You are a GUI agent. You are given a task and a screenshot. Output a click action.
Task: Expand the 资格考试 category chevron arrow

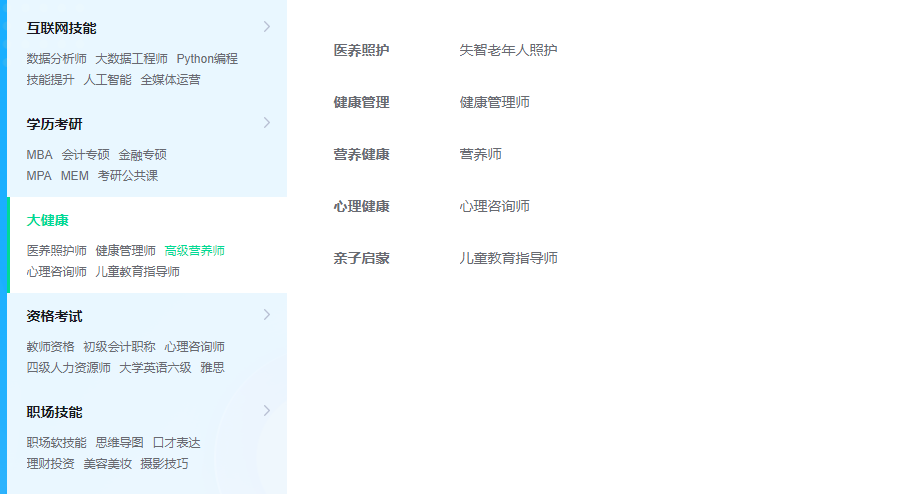click(x=266, y=315)
